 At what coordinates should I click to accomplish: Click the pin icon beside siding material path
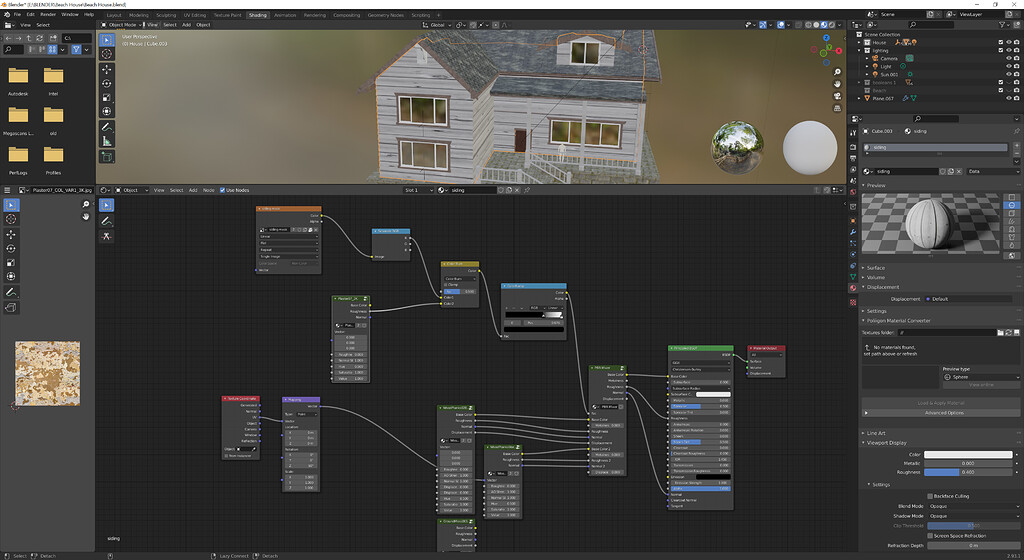[x=1016, y=131]
